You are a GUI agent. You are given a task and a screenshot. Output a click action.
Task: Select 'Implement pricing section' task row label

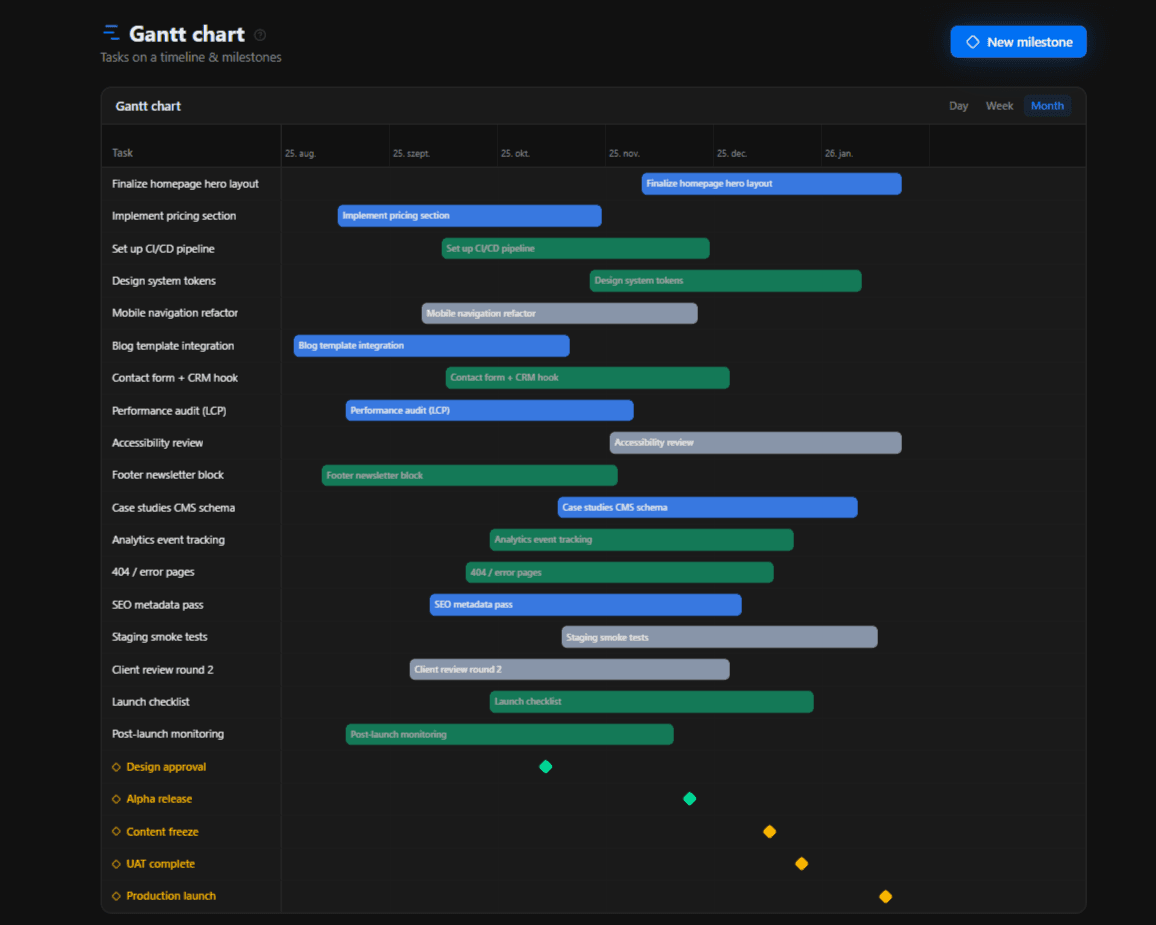174,216
